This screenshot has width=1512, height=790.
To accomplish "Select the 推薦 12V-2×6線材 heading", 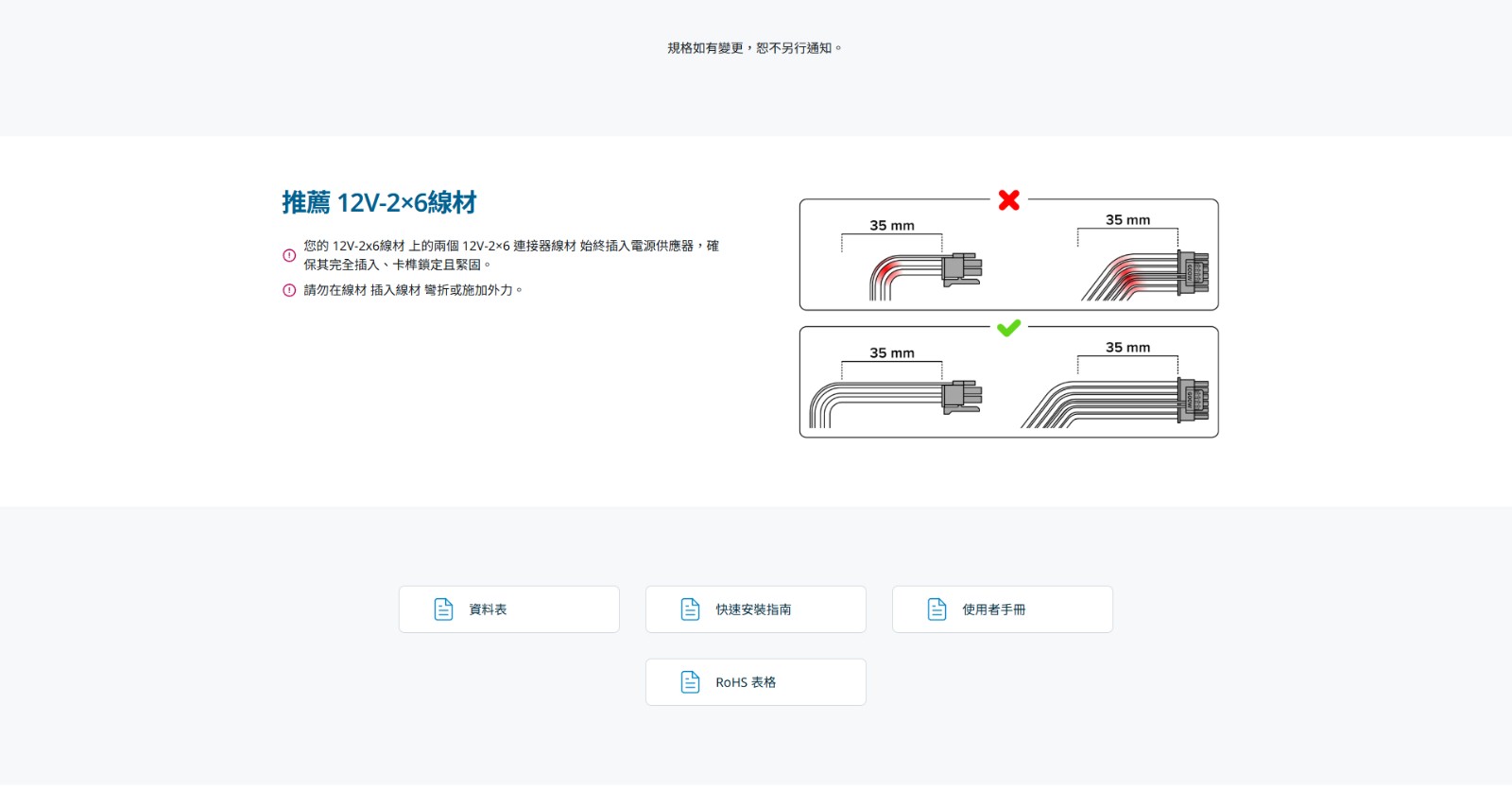I will pos(379,202).
